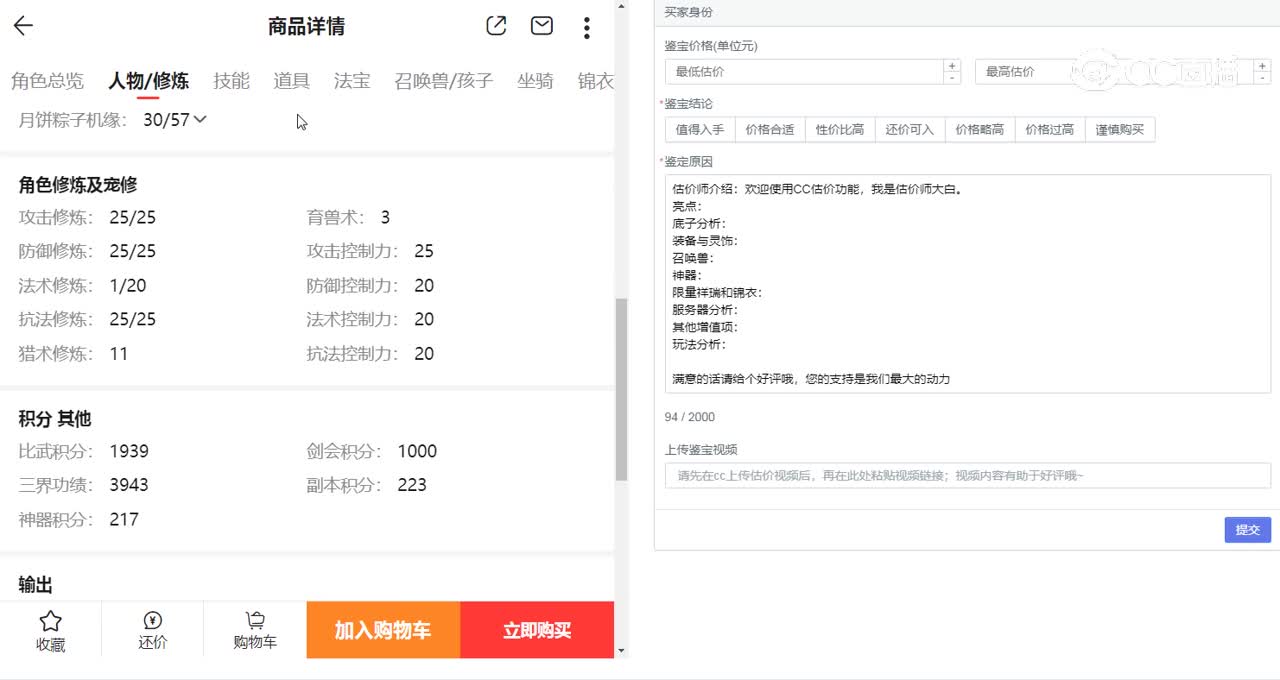The image size is (1280, 680).
Task: Click 加入购物车 button
Action: tap(383, 630)
